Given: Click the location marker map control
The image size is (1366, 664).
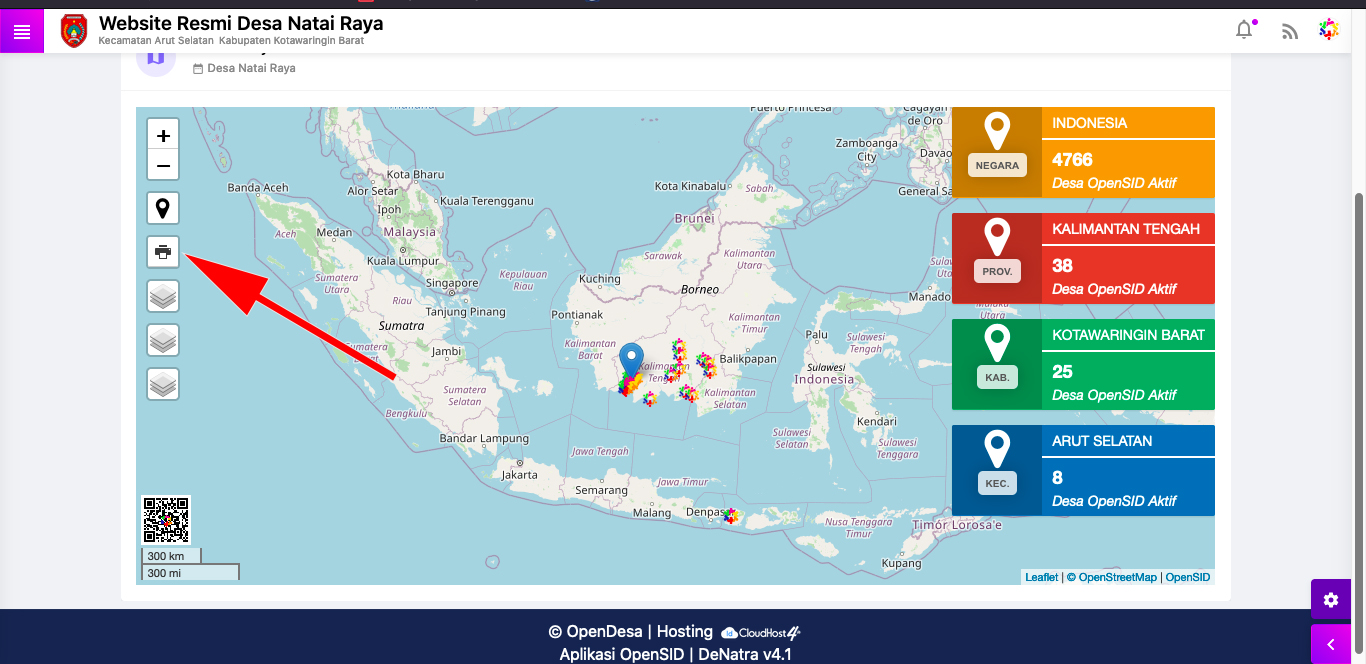Looking at the screenshot, I should pos(163,209).
